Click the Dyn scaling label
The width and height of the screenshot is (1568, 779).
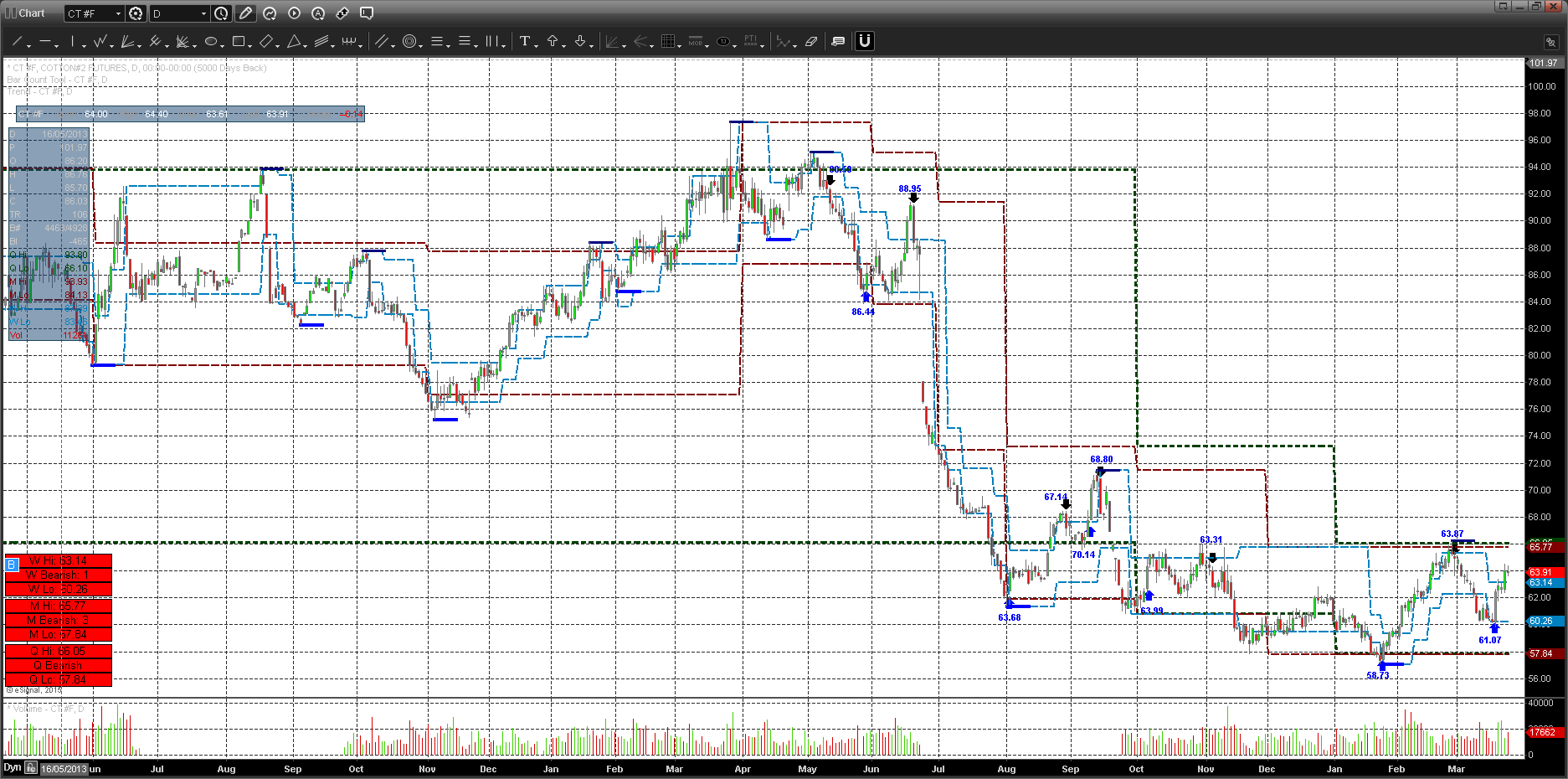click(12, 767)
